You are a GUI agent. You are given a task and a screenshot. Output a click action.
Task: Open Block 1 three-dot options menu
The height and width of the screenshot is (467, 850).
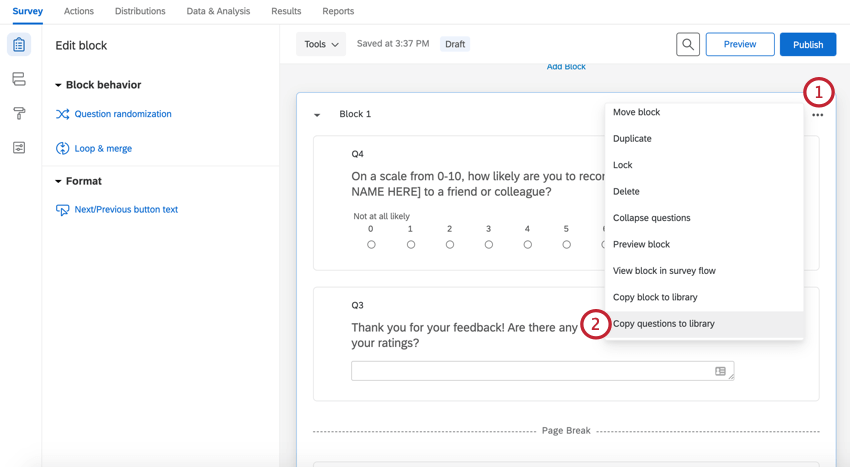click(817, 115)
